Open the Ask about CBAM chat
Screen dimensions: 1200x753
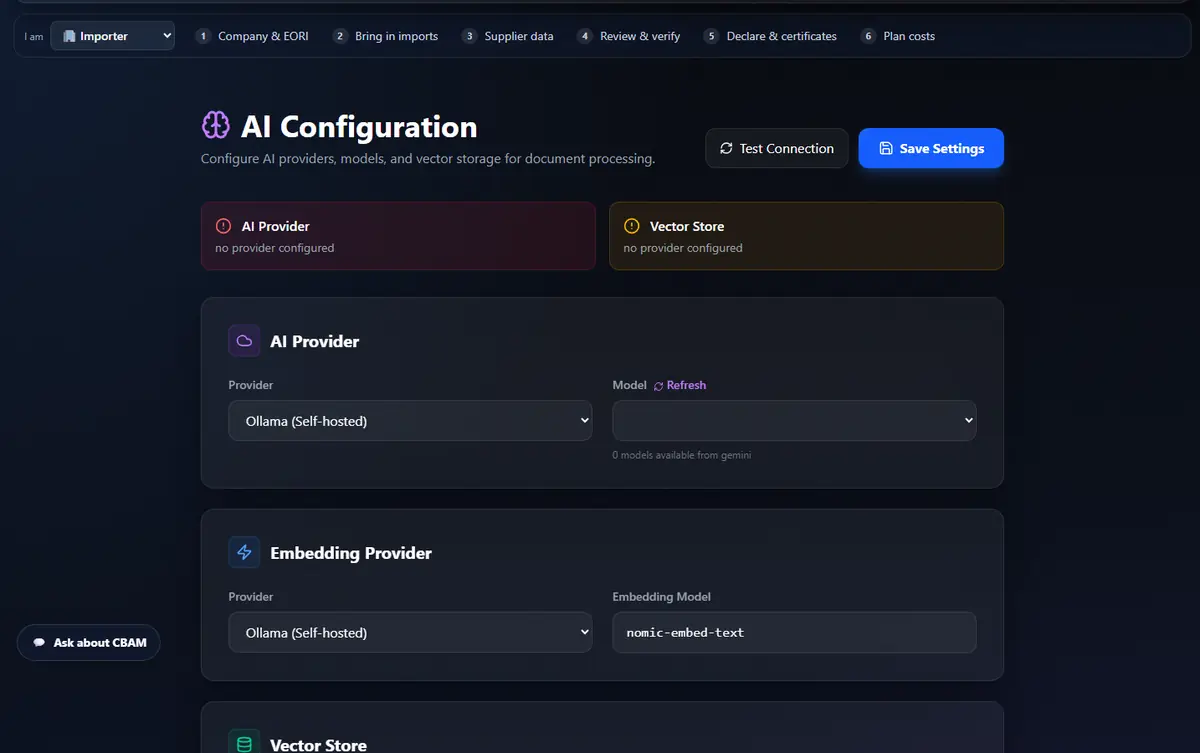point(89,643)
